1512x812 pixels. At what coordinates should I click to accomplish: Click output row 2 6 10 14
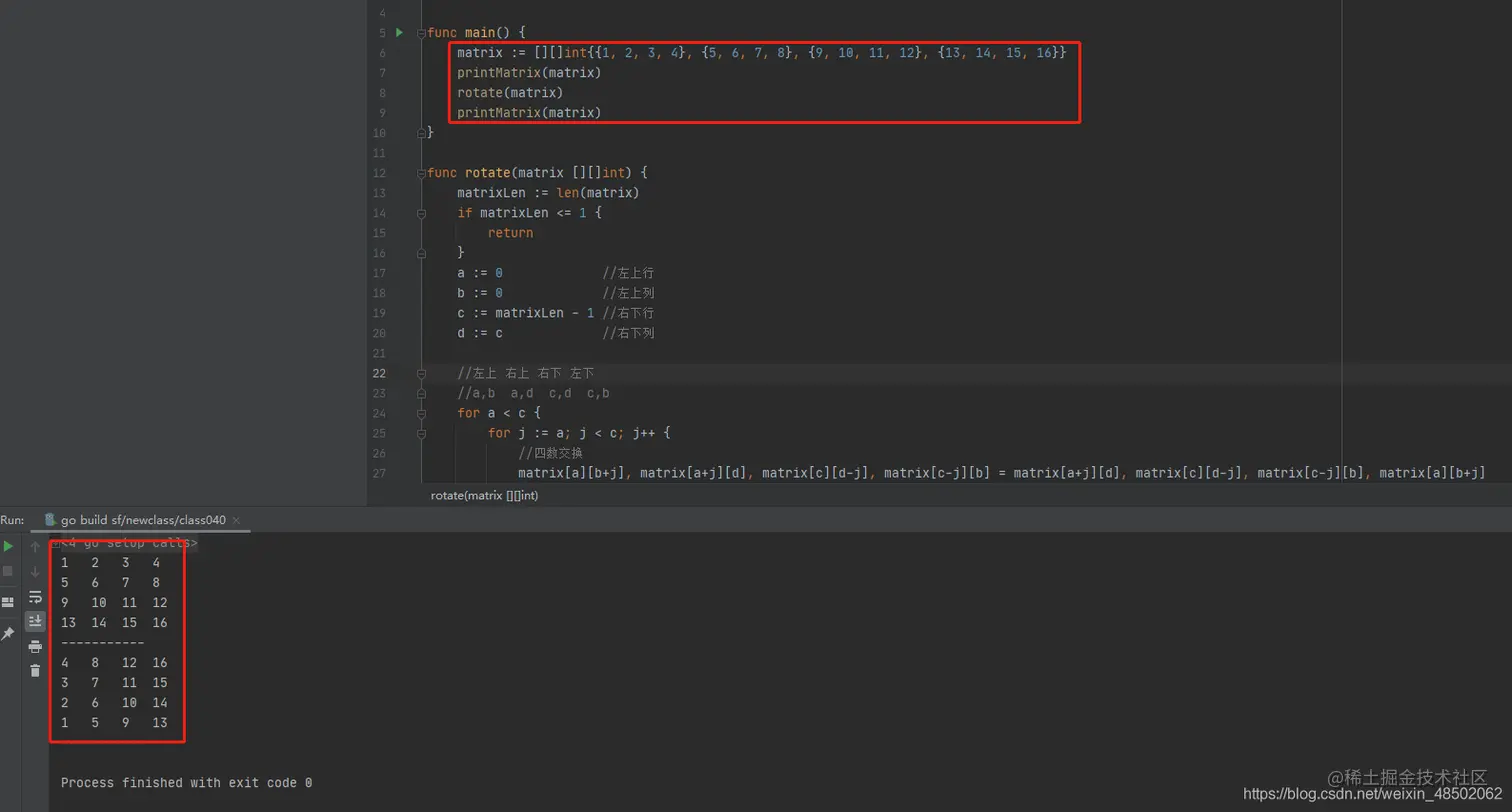(114, 703)
